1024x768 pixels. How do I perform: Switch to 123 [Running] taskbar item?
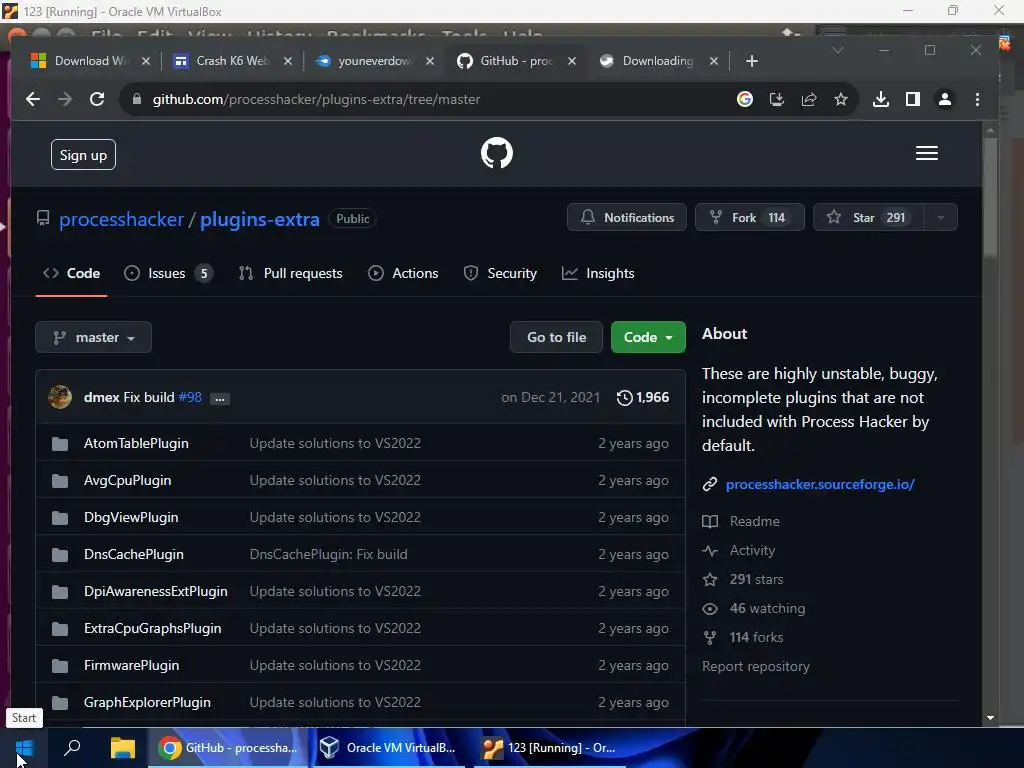[x=549, y=748]
